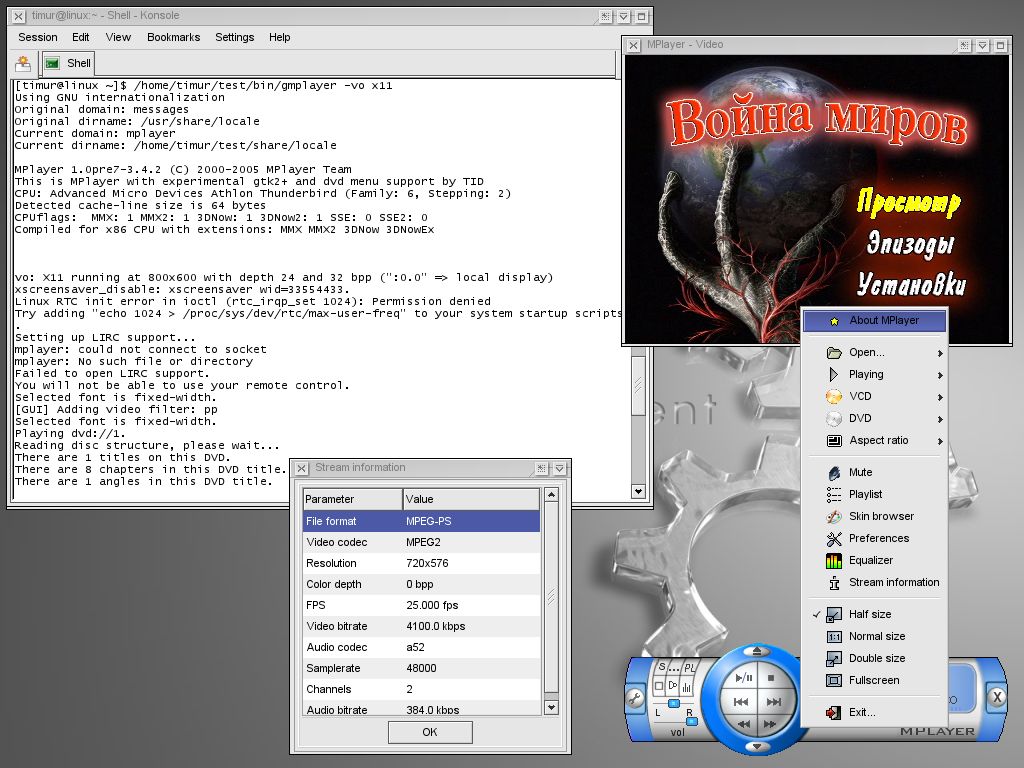The height and width of the screenshot is (768, 1024).
Task: Click the equalizer bars button on the skin
Action: [x=686, y=687]
